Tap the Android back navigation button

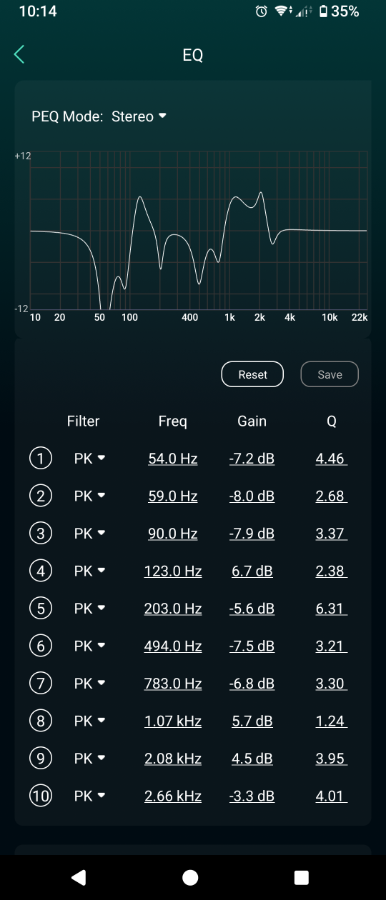[79, 877]
